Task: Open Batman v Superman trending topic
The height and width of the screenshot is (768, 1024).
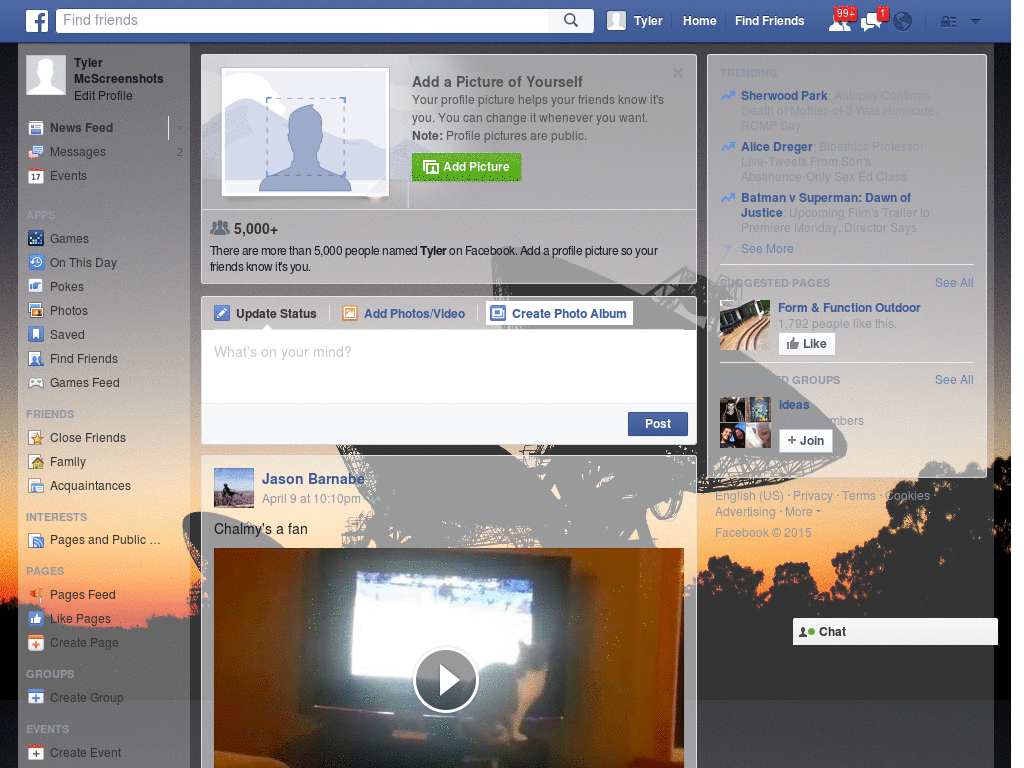Action: [x=825, y=205]
